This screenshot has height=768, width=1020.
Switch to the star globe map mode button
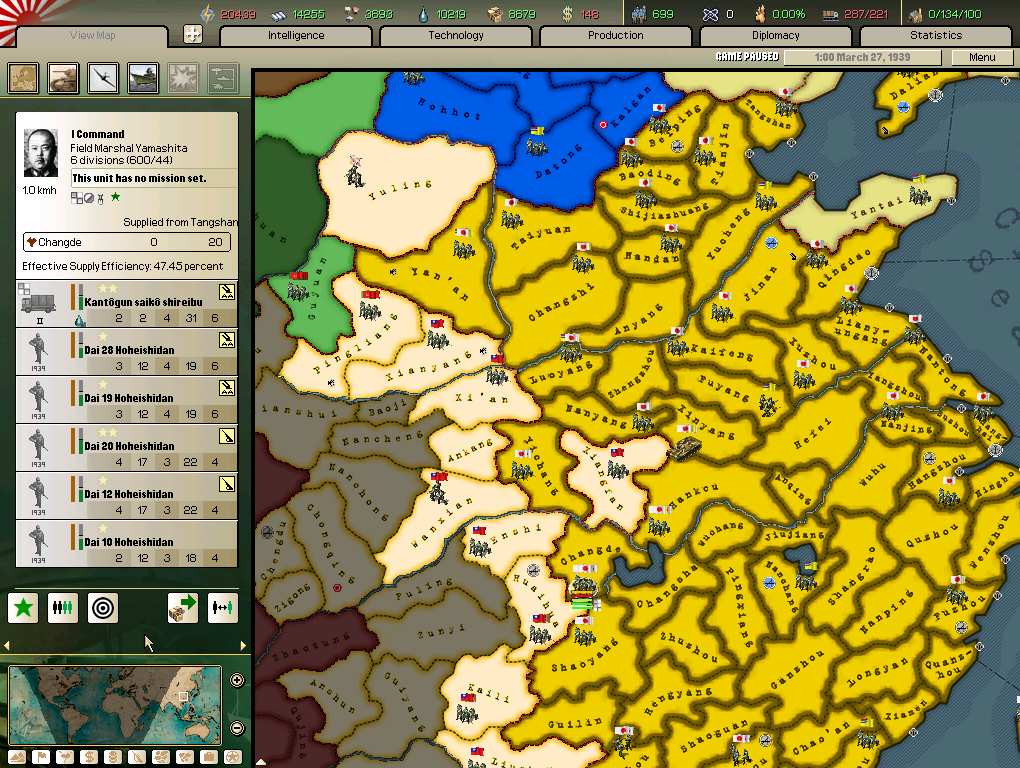tap(233, 757)
